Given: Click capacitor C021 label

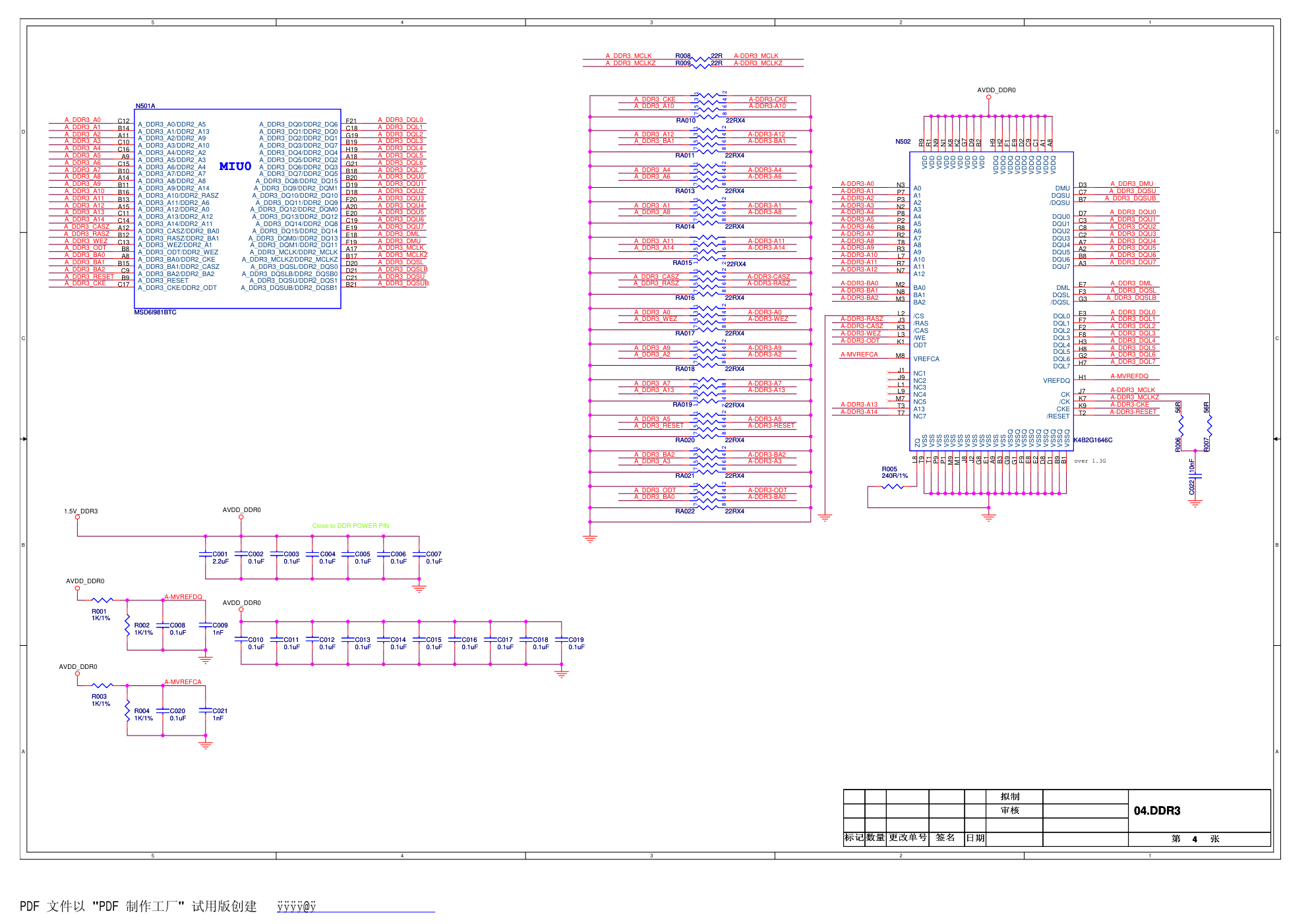Looking at the screenshot, I should [220, 711].
